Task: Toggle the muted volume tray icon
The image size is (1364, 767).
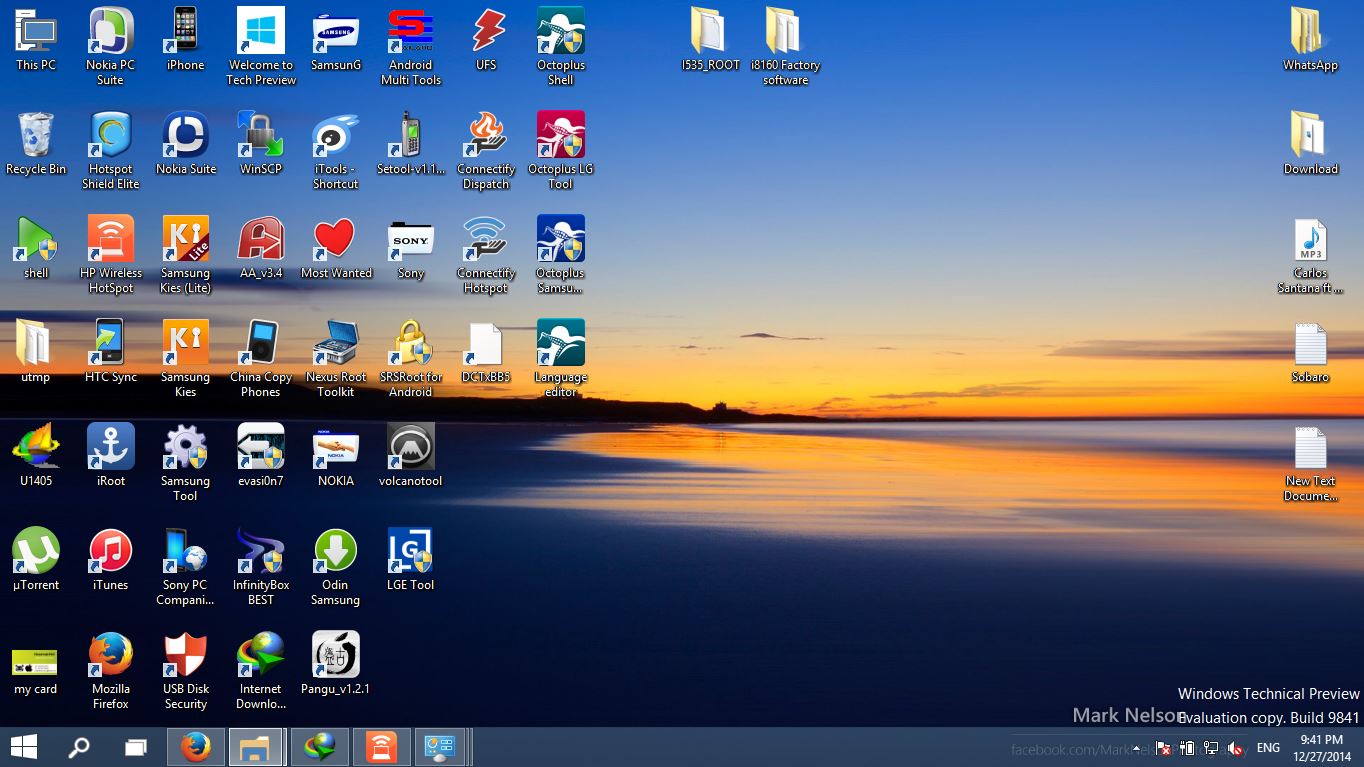Action: 1236,748
